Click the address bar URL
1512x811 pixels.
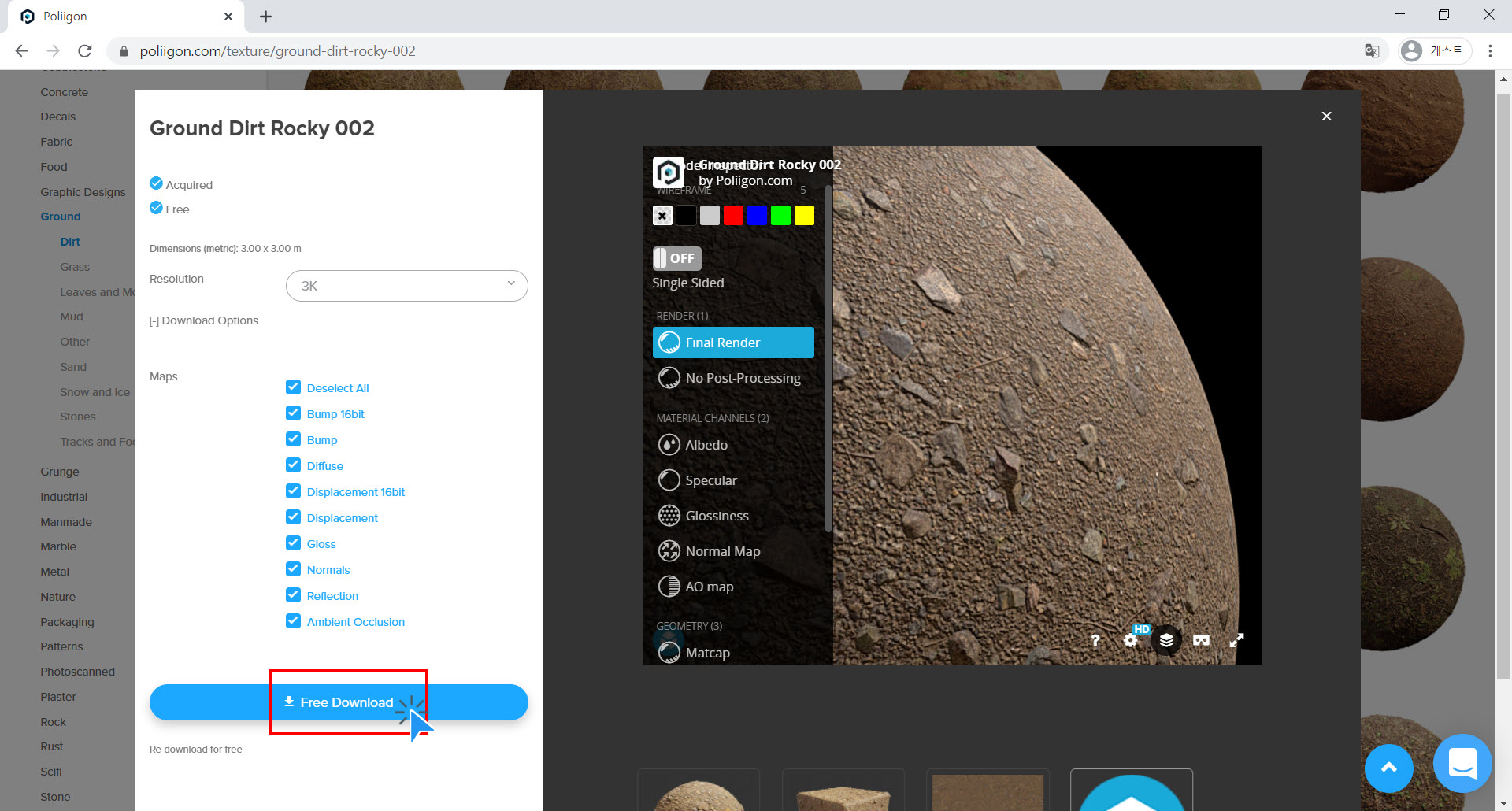pyautogui.click(x=277, y=51)
